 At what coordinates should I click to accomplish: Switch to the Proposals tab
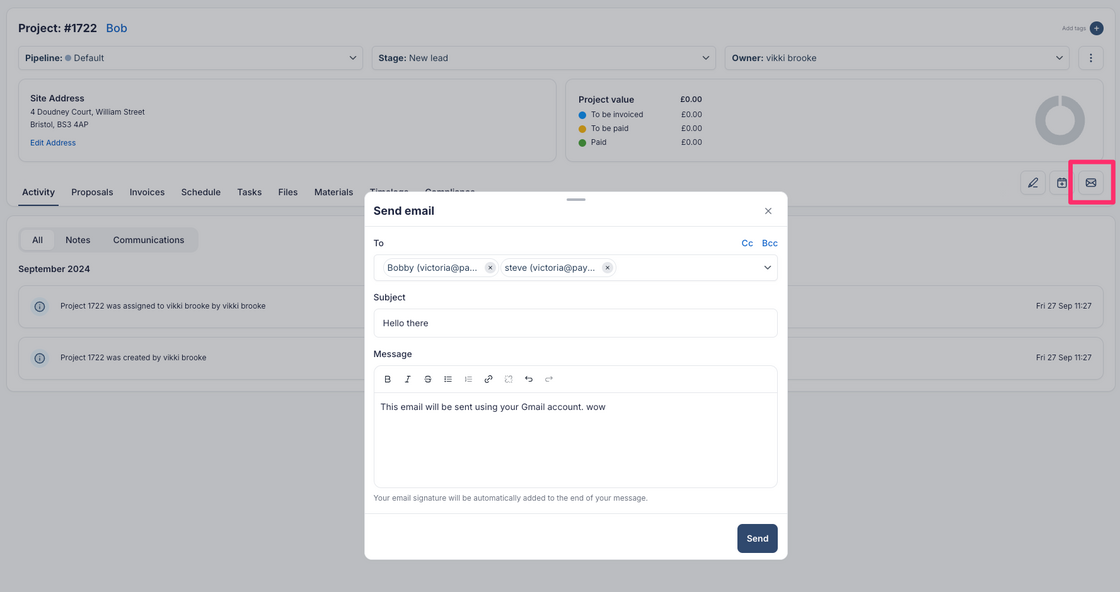click(92, 192)
